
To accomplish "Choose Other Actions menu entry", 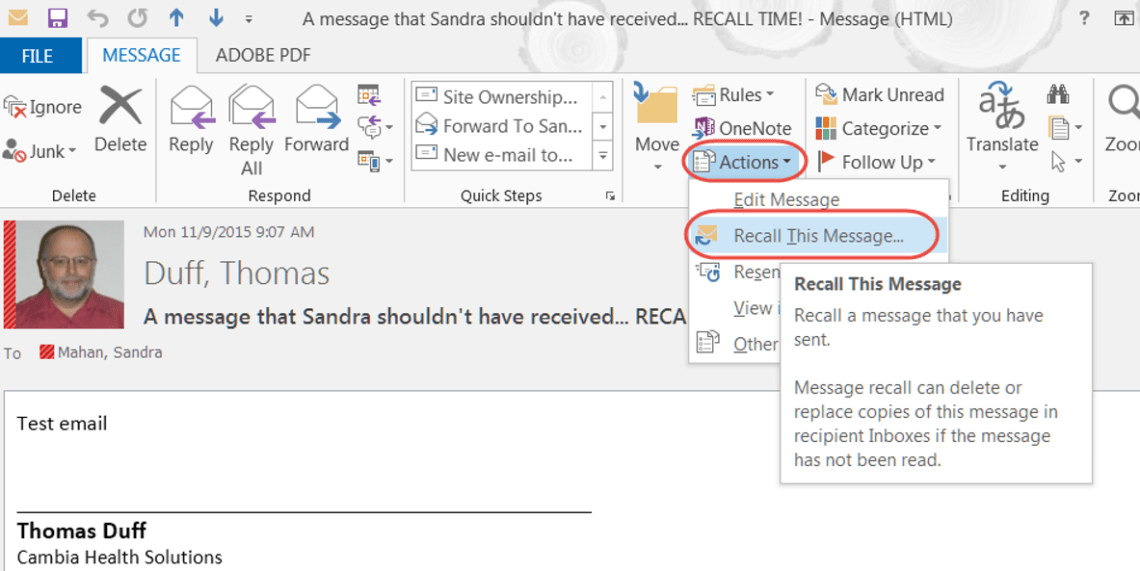I will [736, 343].
